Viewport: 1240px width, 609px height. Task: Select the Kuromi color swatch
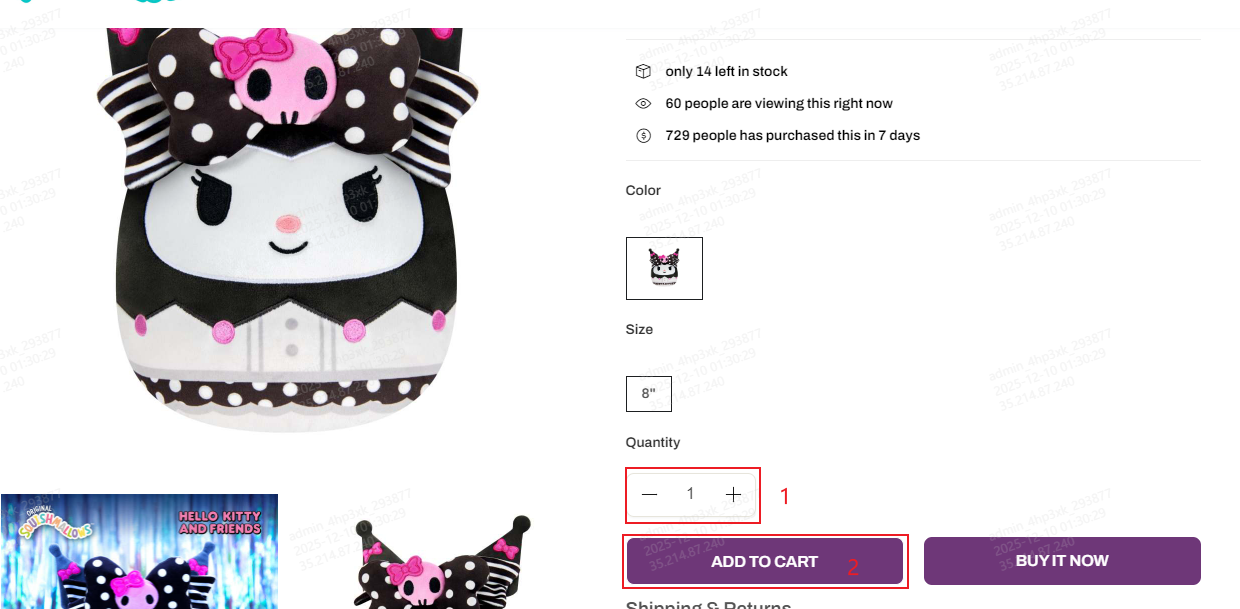(664, 268)
